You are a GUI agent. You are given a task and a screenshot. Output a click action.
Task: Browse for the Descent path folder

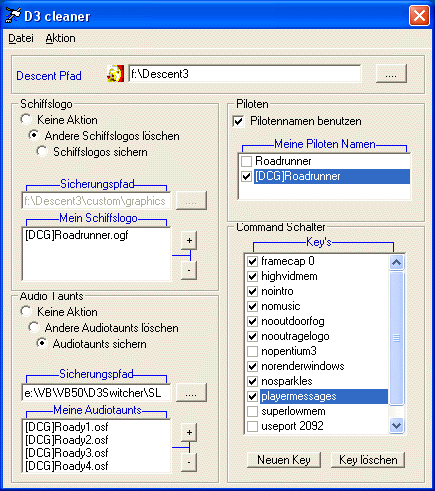pos(391,73)
